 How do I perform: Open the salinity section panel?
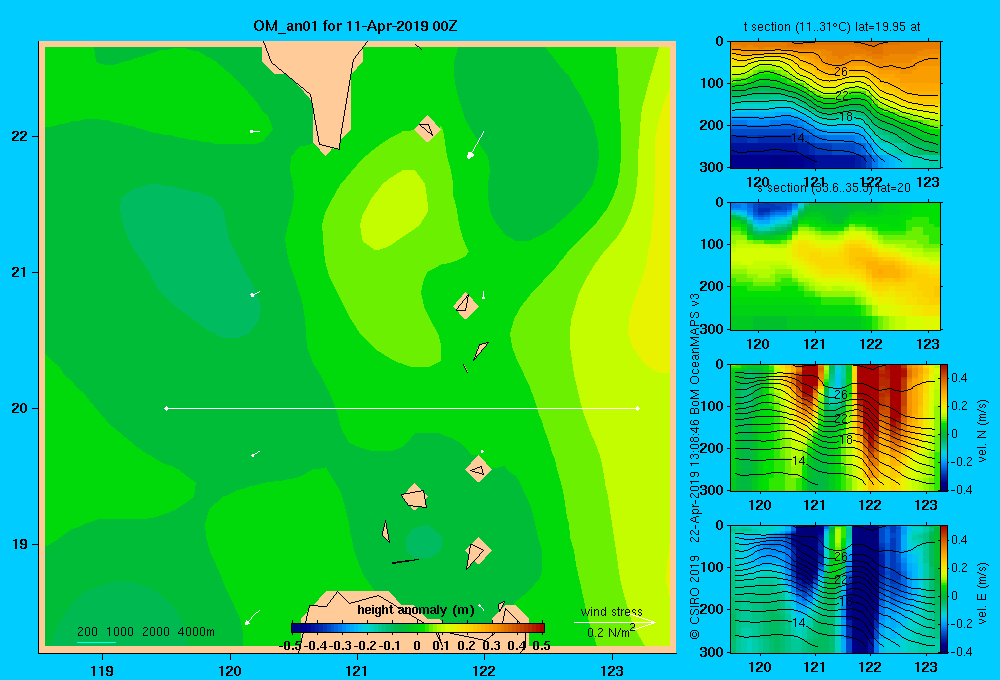[x=835, y=266]
